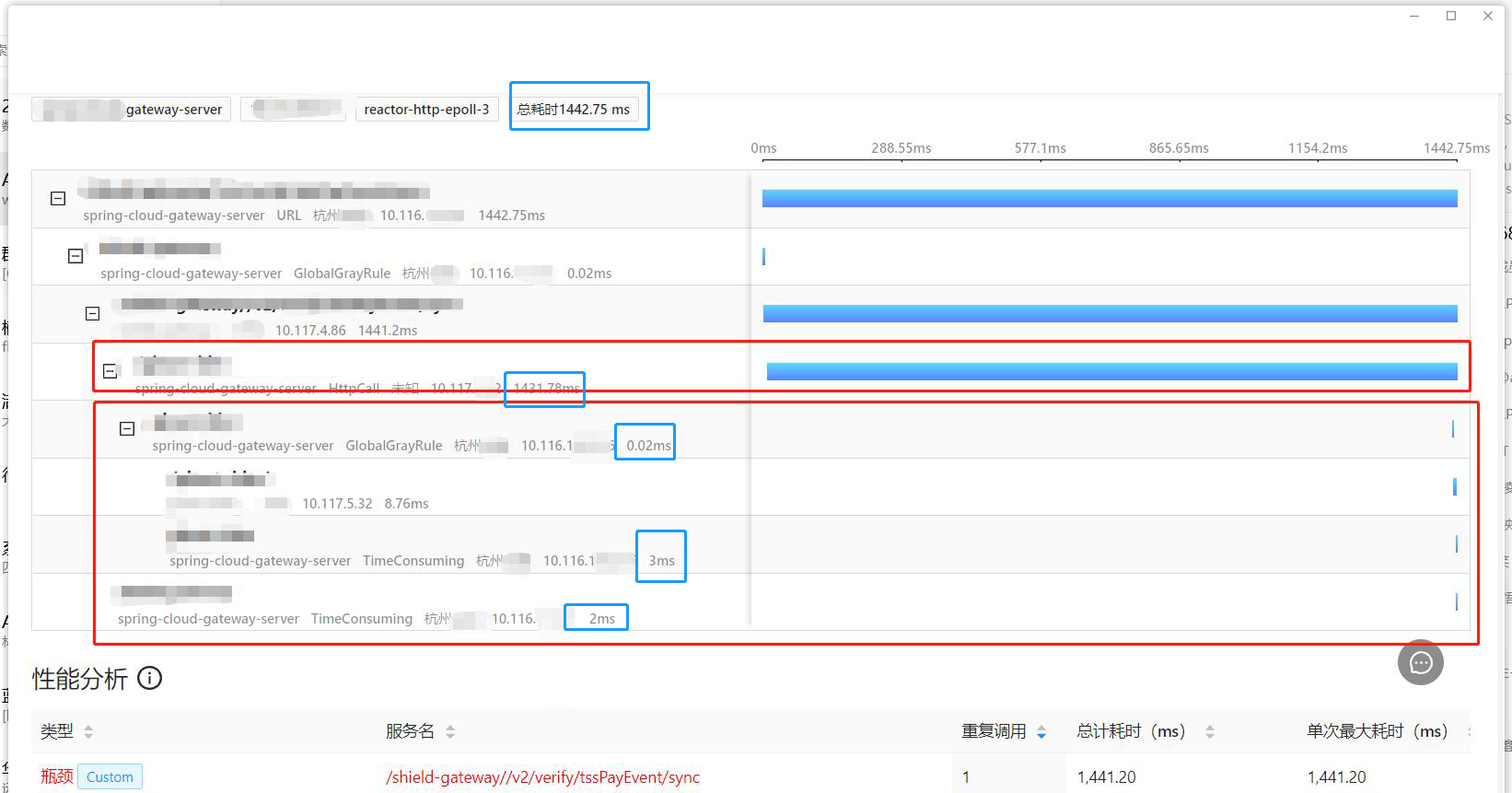The width and height of the screenshot is (1512, 793).
Task: Click the Custom type tag
Action: coord(110,776)
